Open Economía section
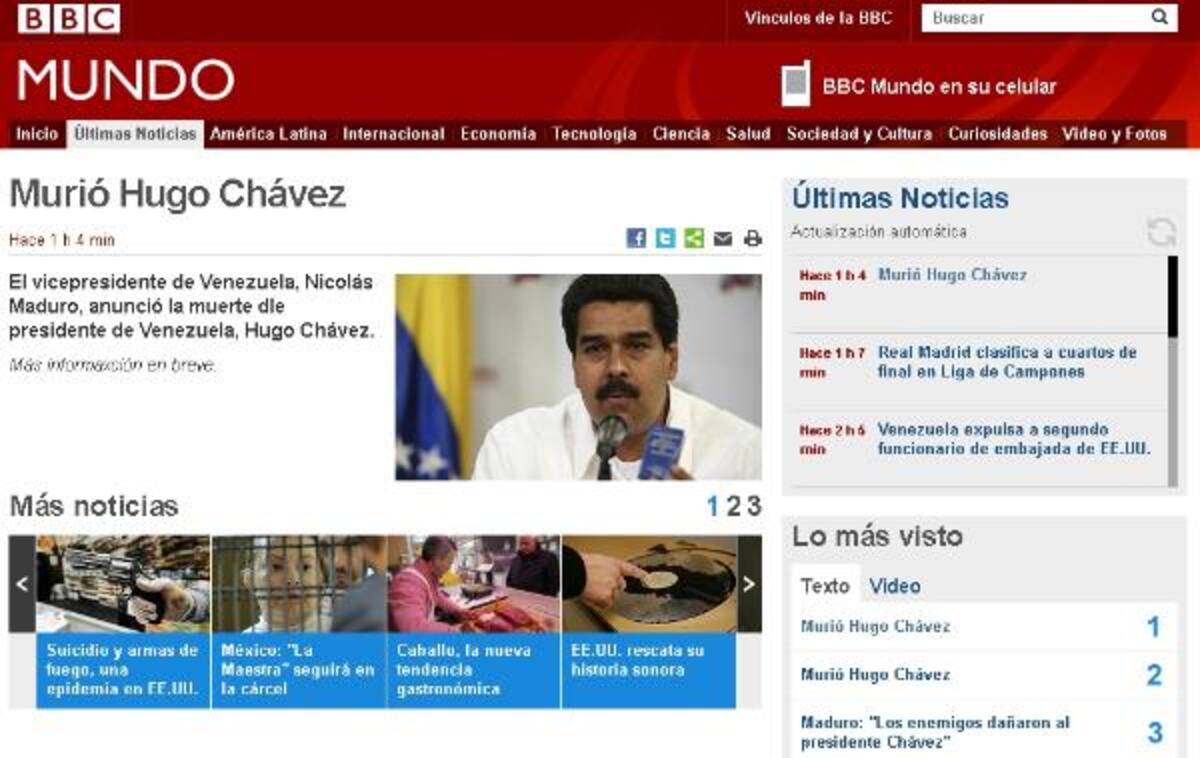The height and width of the screenshot is (758, 1200). tap(498, 134)
